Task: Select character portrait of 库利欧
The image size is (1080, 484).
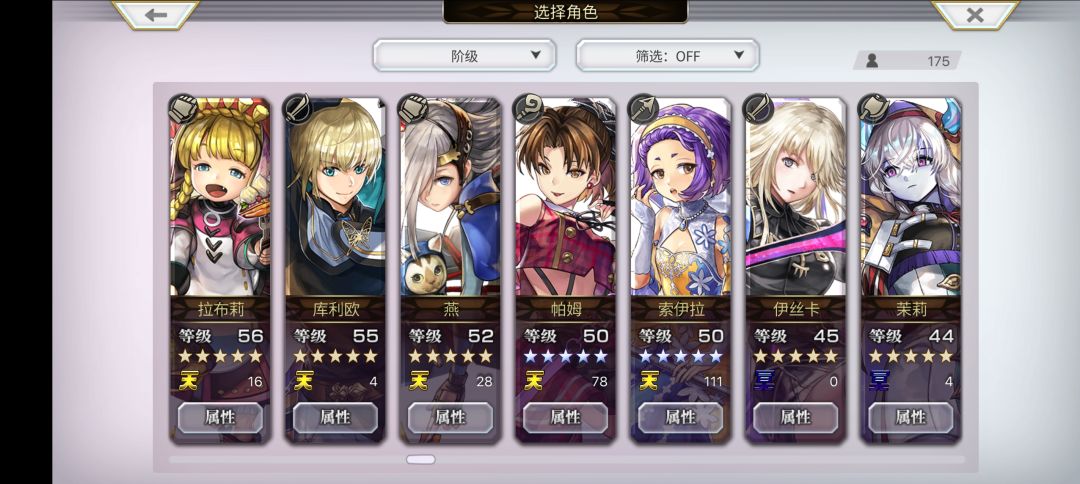Action: pos(335,197)
